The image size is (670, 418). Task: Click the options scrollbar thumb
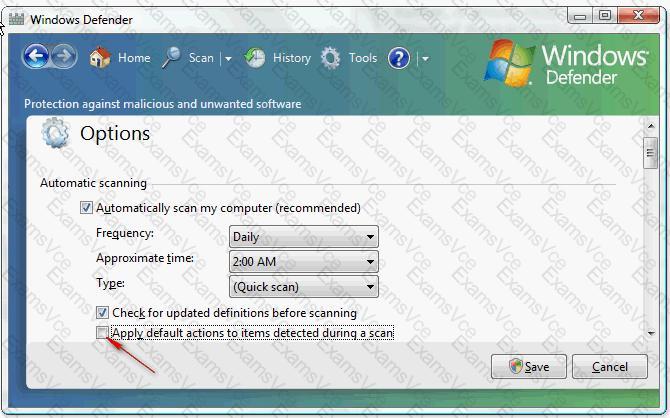pyautogui.click(x=650, y=153)
